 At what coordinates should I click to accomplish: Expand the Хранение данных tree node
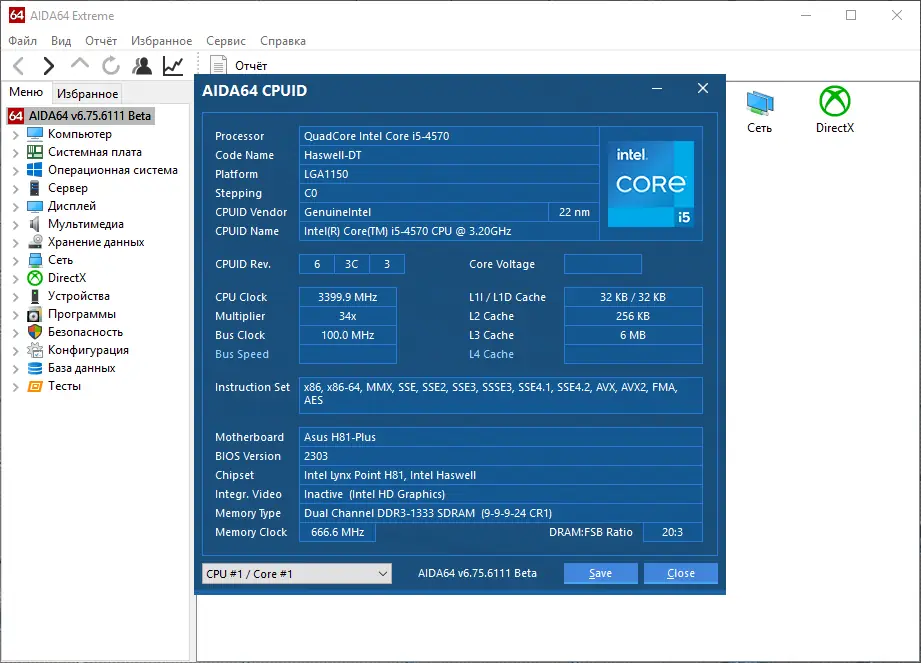click(x=16, y=243)
